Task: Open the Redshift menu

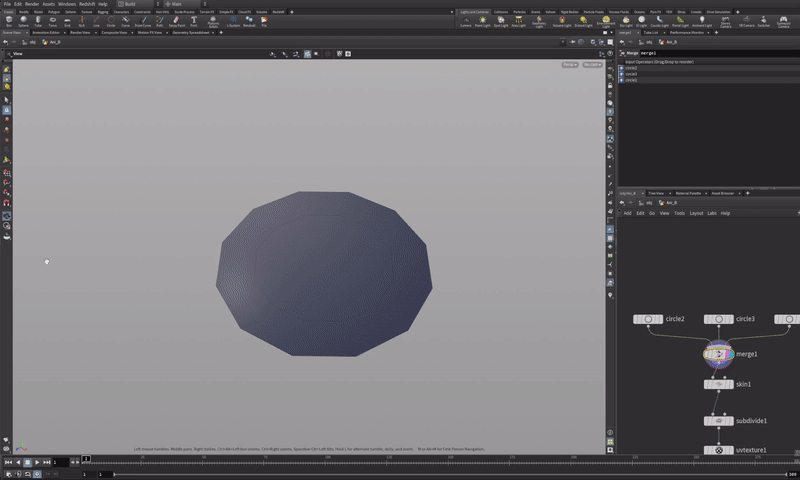Action: tap(87, 4)
